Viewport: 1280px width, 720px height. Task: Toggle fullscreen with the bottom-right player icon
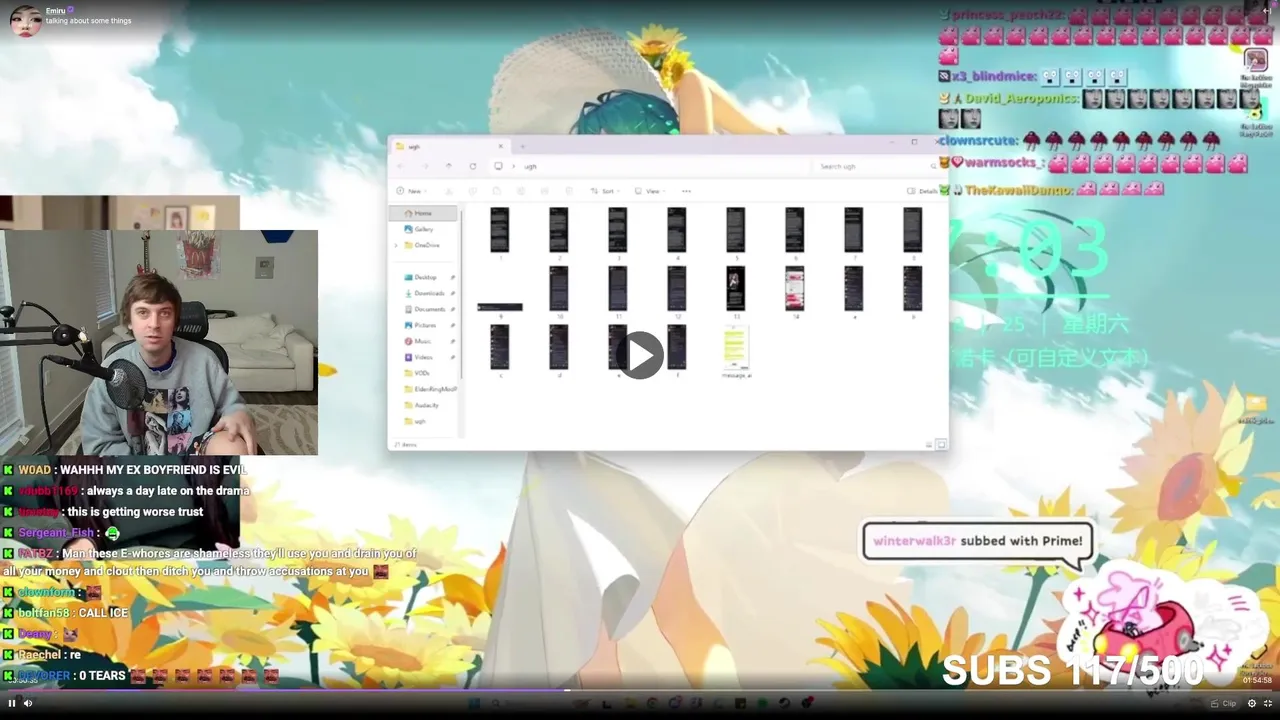[x=1268, y=703]
